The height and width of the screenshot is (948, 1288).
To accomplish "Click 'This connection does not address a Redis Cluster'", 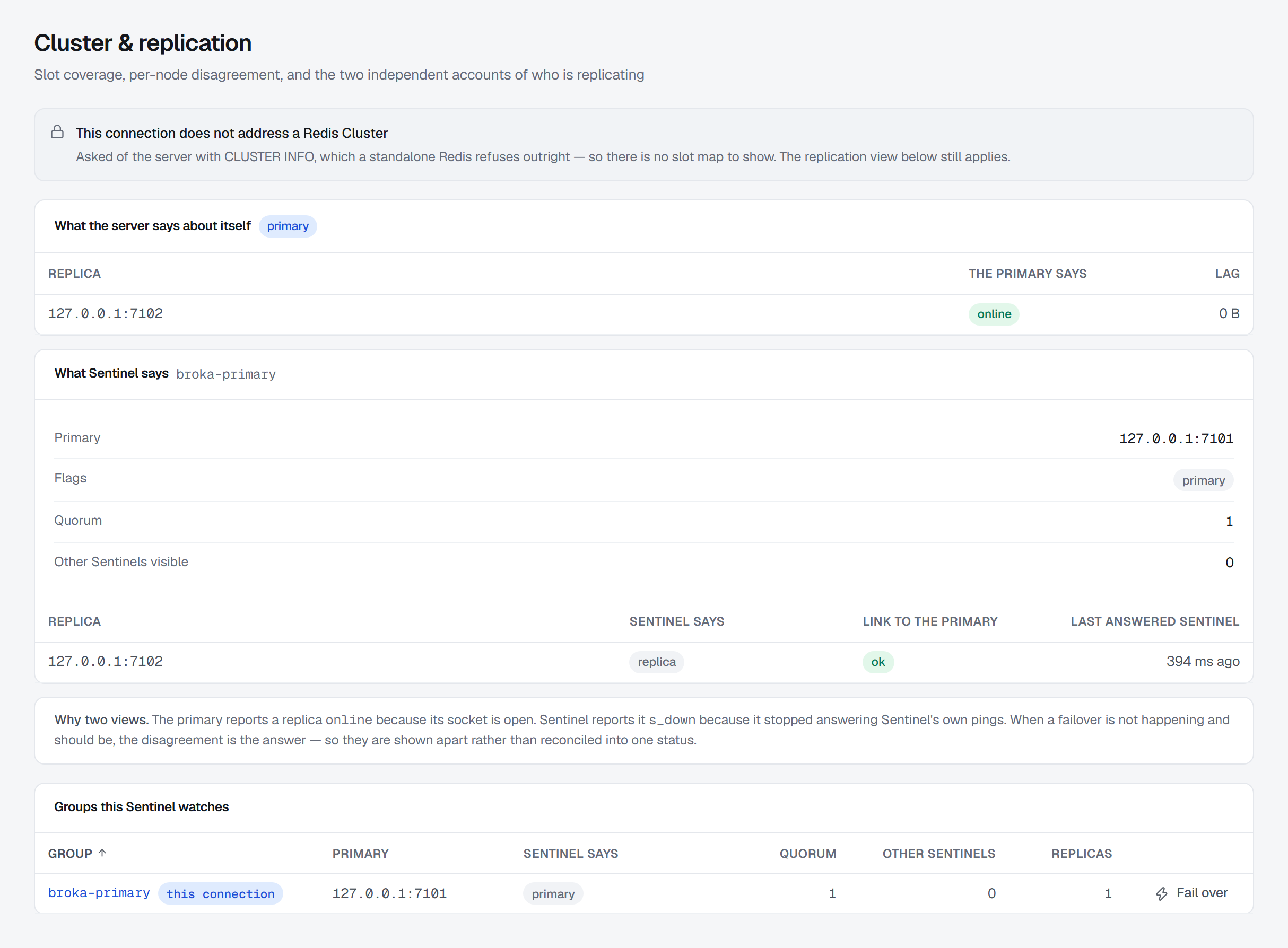I will [231, 133].
